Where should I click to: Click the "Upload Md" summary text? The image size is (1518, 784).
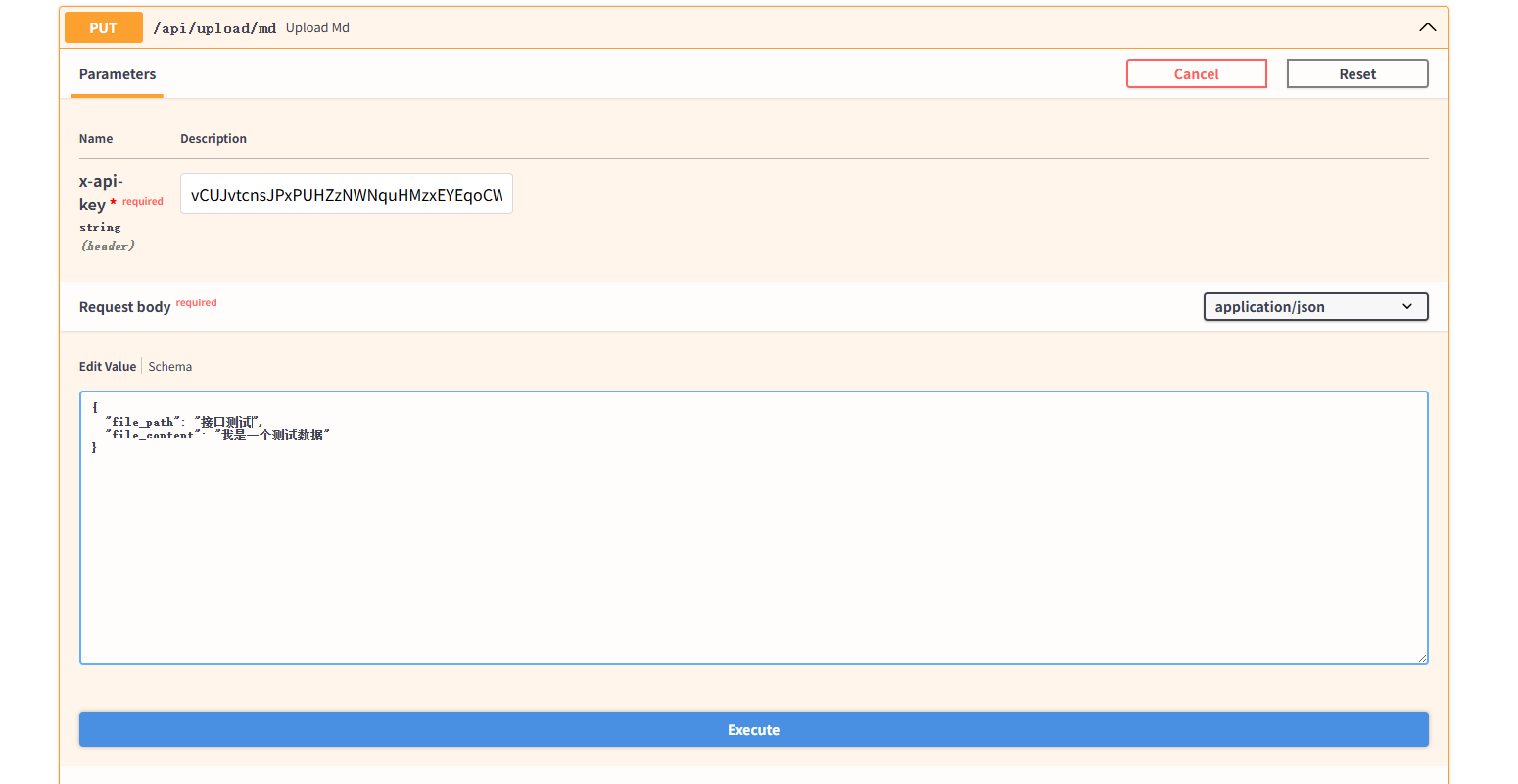click(x=317, y=27)
